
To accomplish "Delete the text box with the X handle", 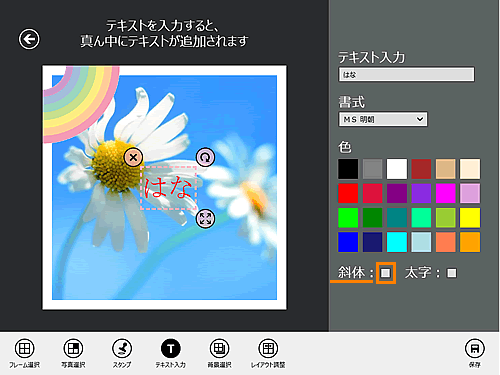I will coord(133,157).
